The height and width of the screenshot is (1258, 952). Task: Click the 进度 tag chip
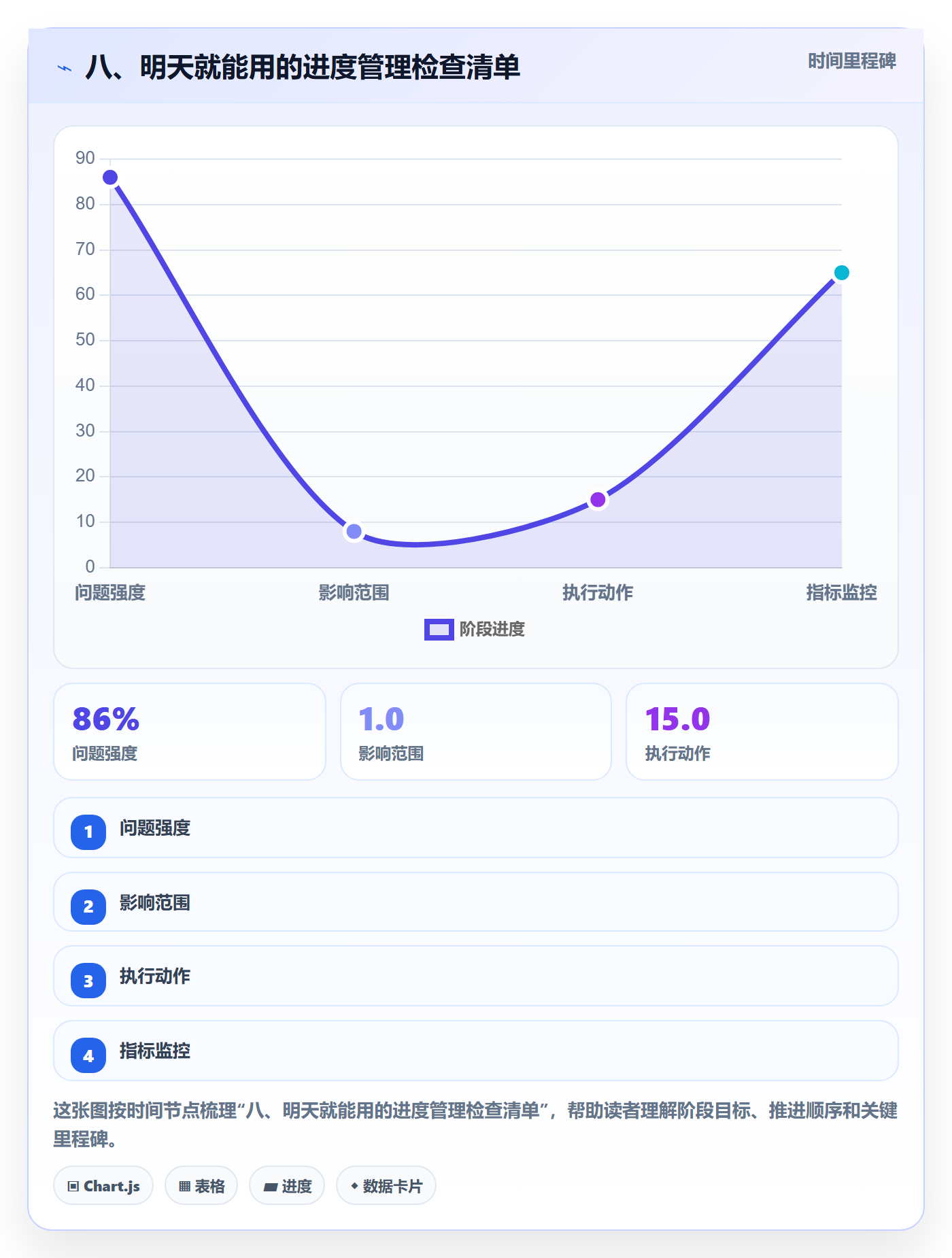pyautogui.click(x=287, y=1186)
